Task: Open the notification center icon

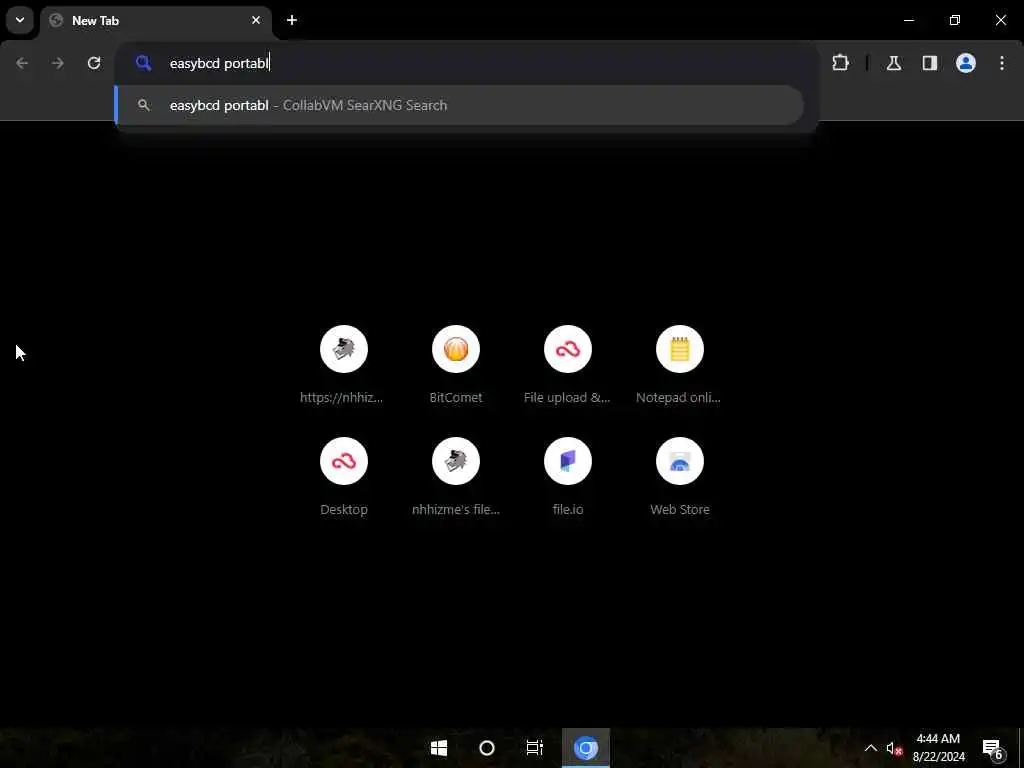Action: [x=992, y=748]
